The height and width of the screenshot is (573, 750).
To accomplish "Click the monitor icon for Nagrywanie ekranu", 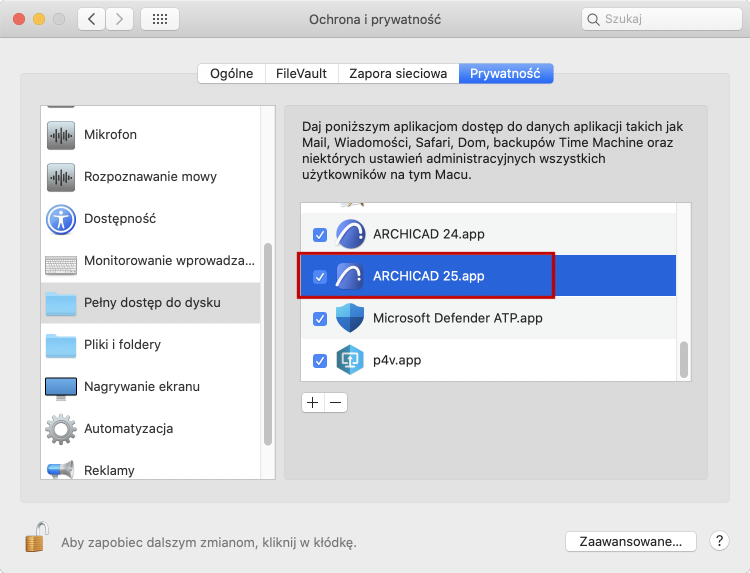I will [61, 389].
